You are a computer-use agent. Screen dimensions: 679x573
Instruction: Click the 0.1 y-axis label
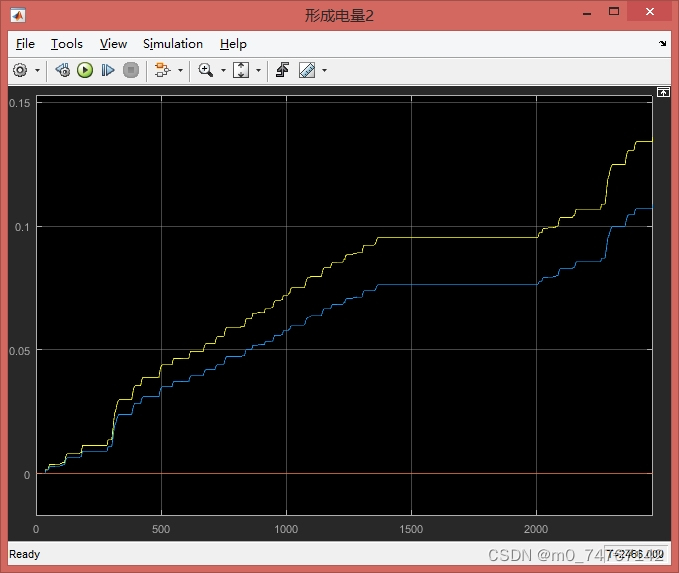pos(22,227)
